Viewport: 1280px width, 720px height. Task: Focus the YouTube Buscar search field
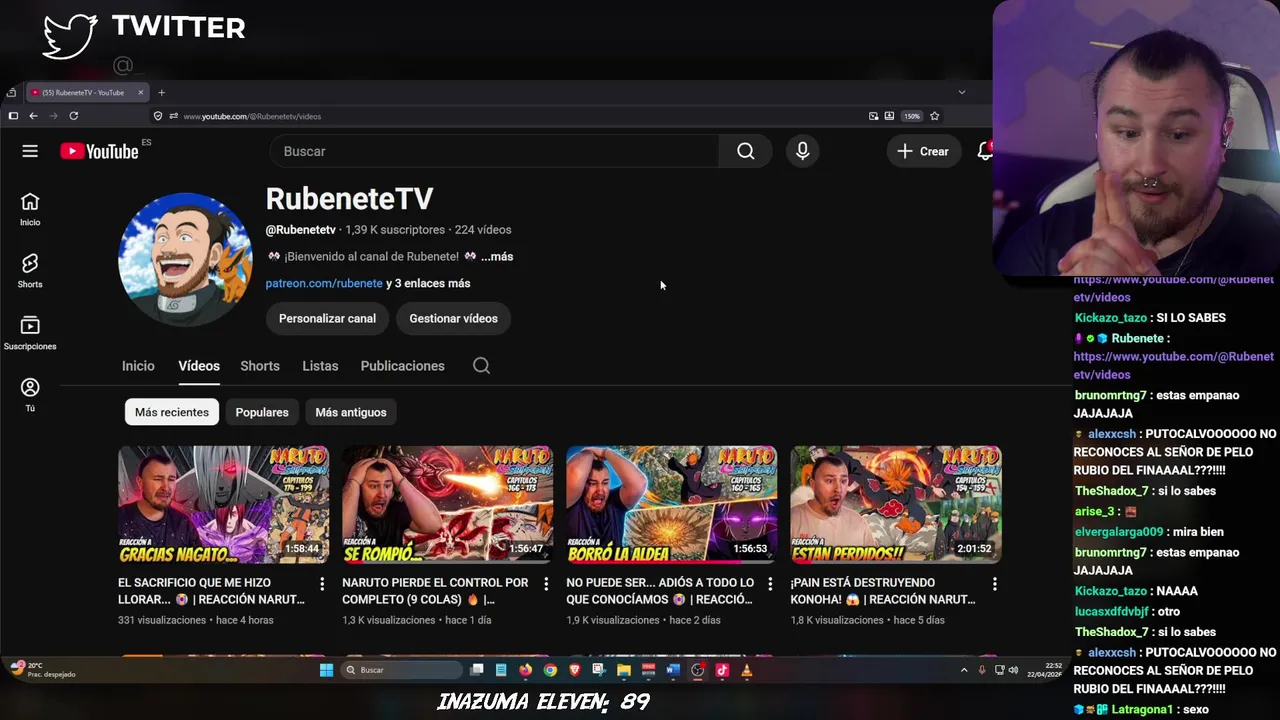click(495, 151)
